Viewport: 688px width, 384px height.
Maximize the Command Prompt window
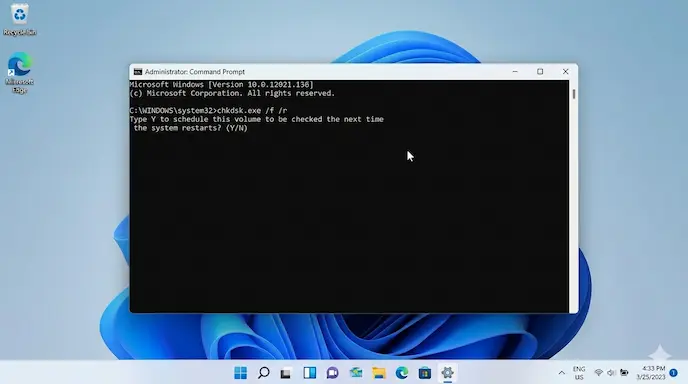540,72
